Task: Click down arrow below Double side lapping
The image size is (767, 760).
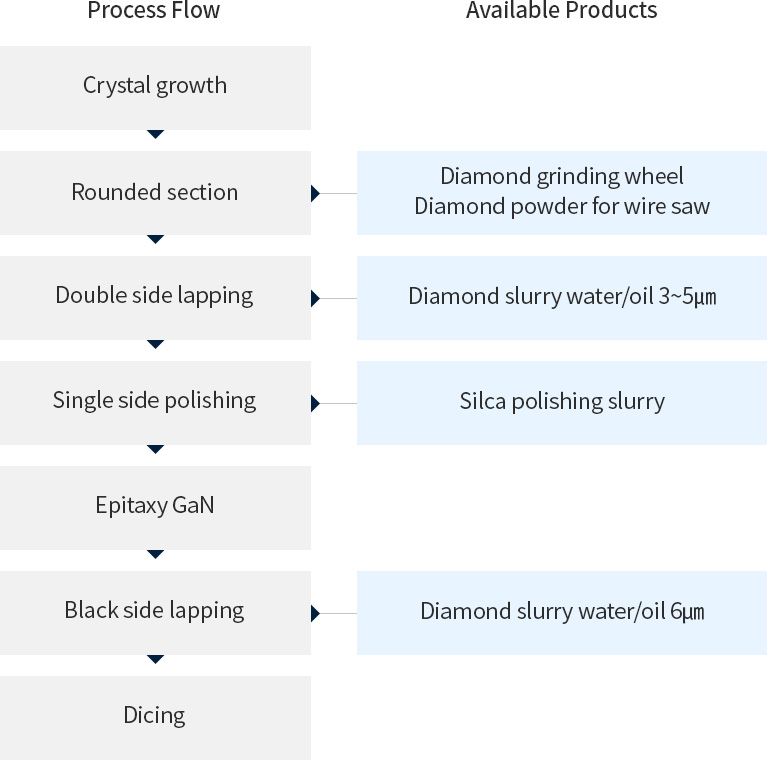Action: [x=155, y=344]
